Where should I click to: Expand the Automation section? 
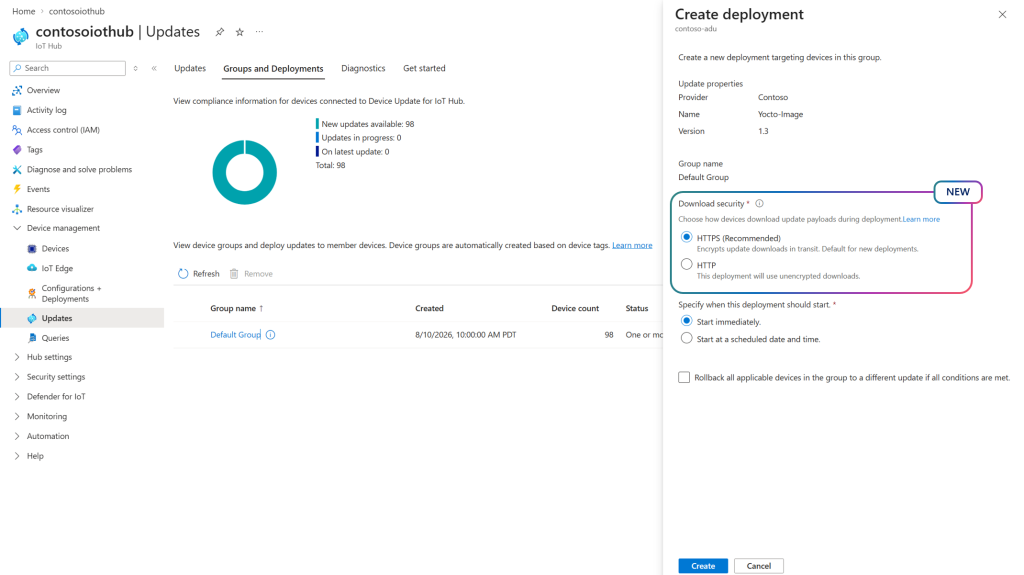tap(17, 436)
